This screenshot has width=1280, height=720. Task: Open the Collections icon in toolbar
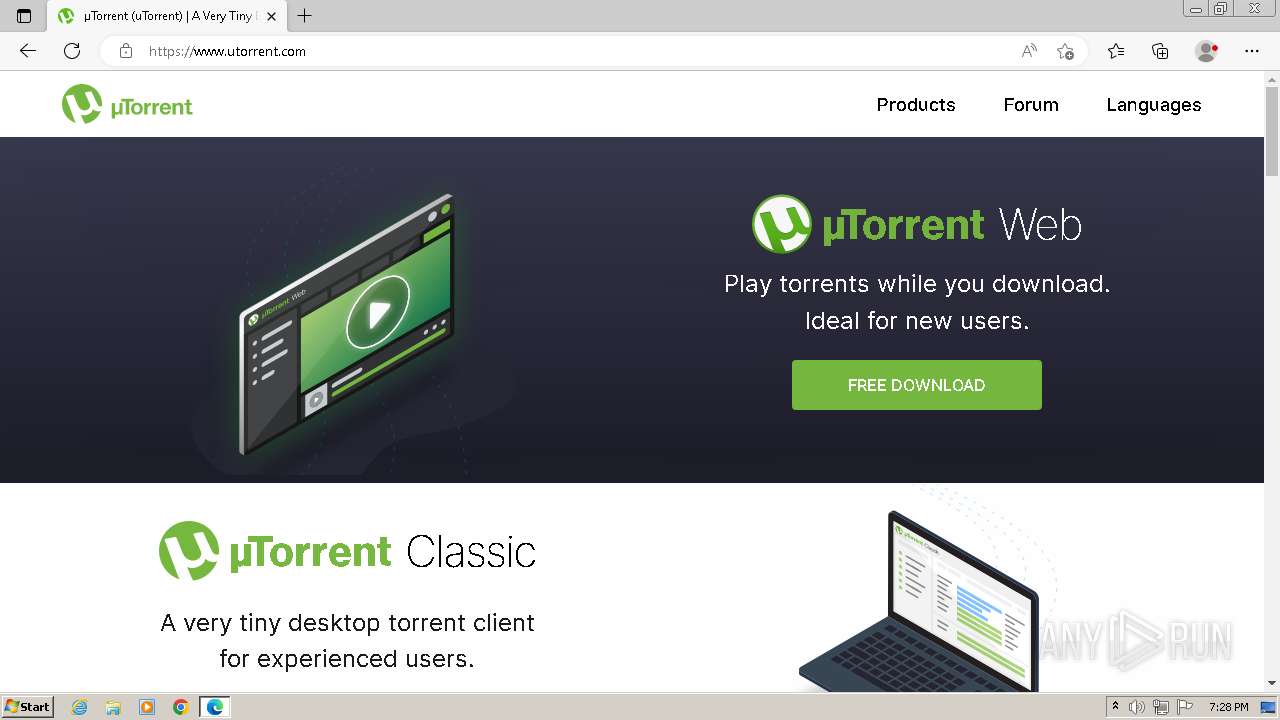(1160, 51)
